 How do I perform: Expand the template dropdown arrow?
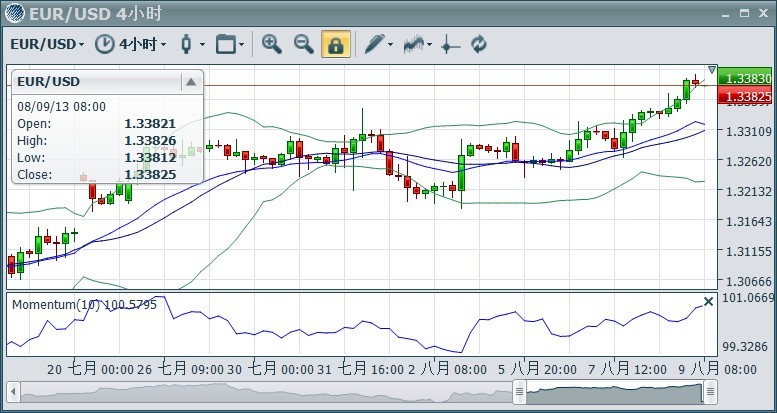tap(241, 45)
